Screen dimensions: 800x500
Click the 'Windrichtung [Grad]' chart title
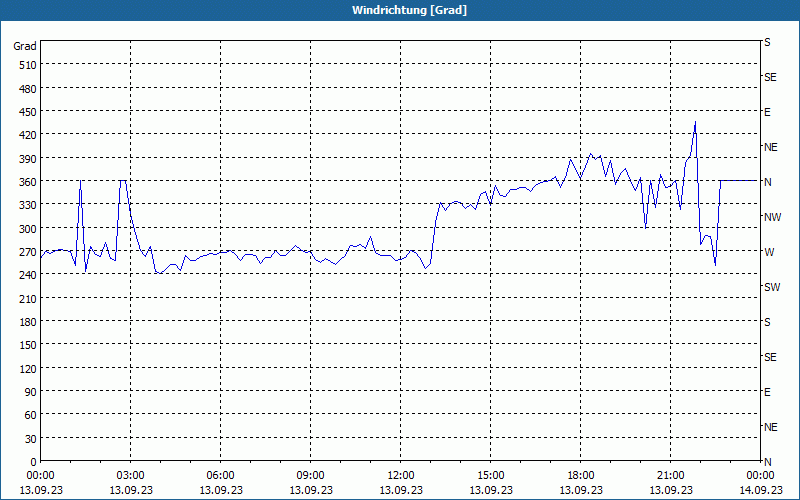409,10
